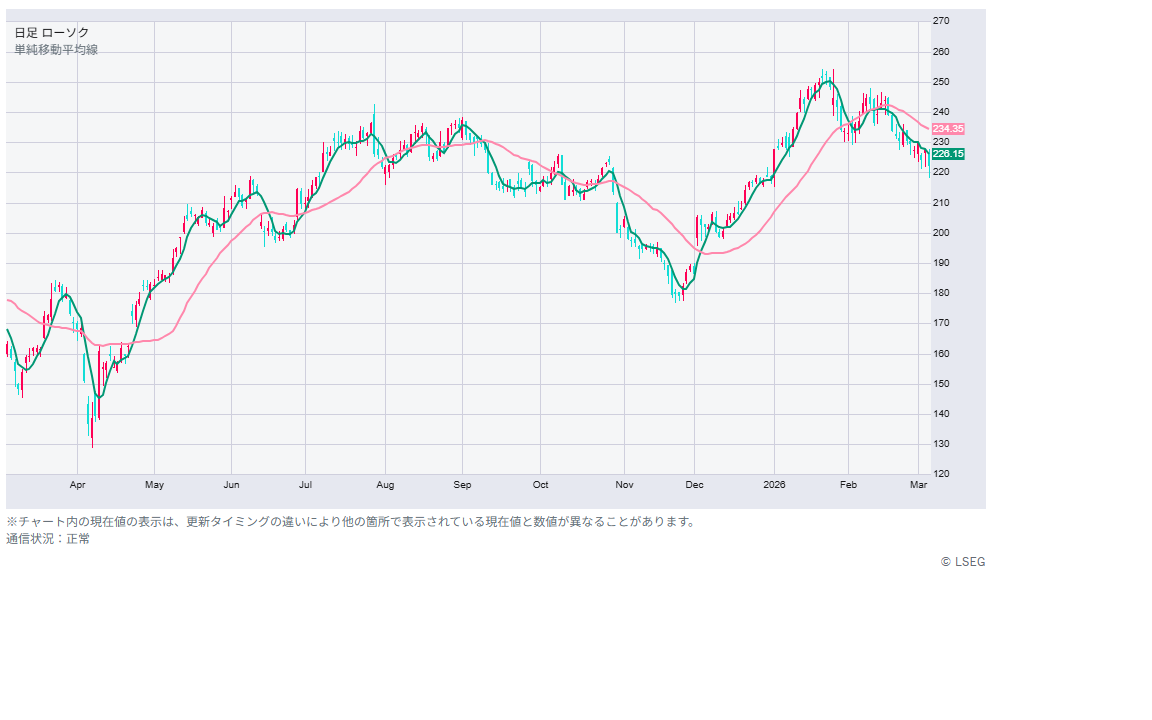The image size is (1152, 720).
Task: Click the Jun label on the date axis
Action: (x=231, y=485)
